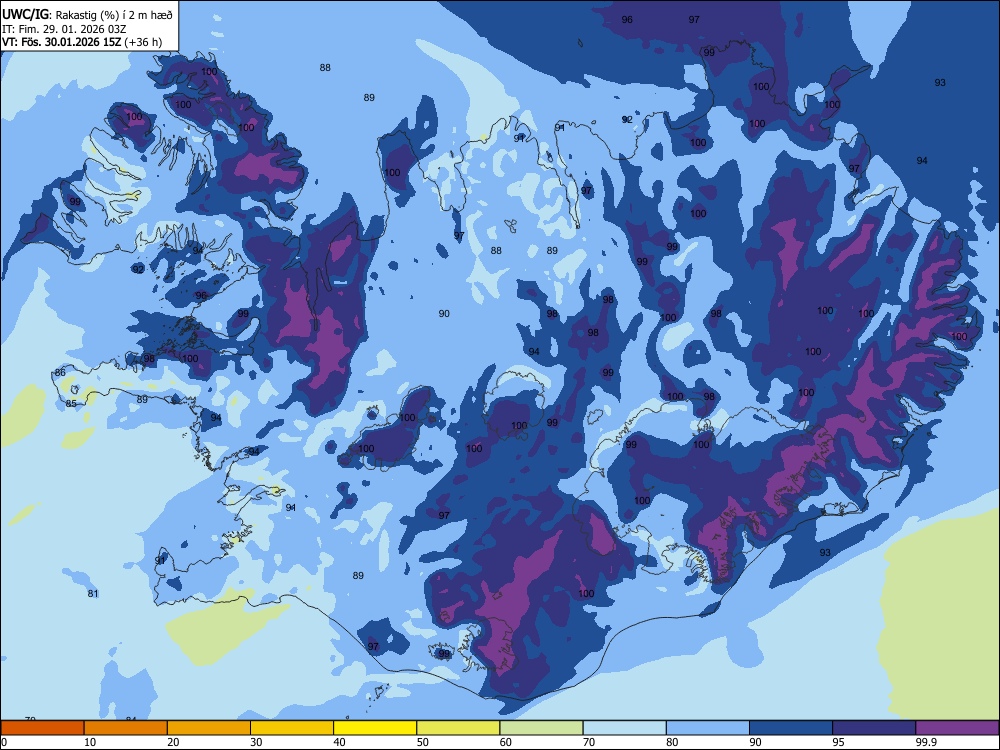This screenshot has height=750, width=1000.
Task: Click the humidity value '85' on the map
Action: [71, 403]
